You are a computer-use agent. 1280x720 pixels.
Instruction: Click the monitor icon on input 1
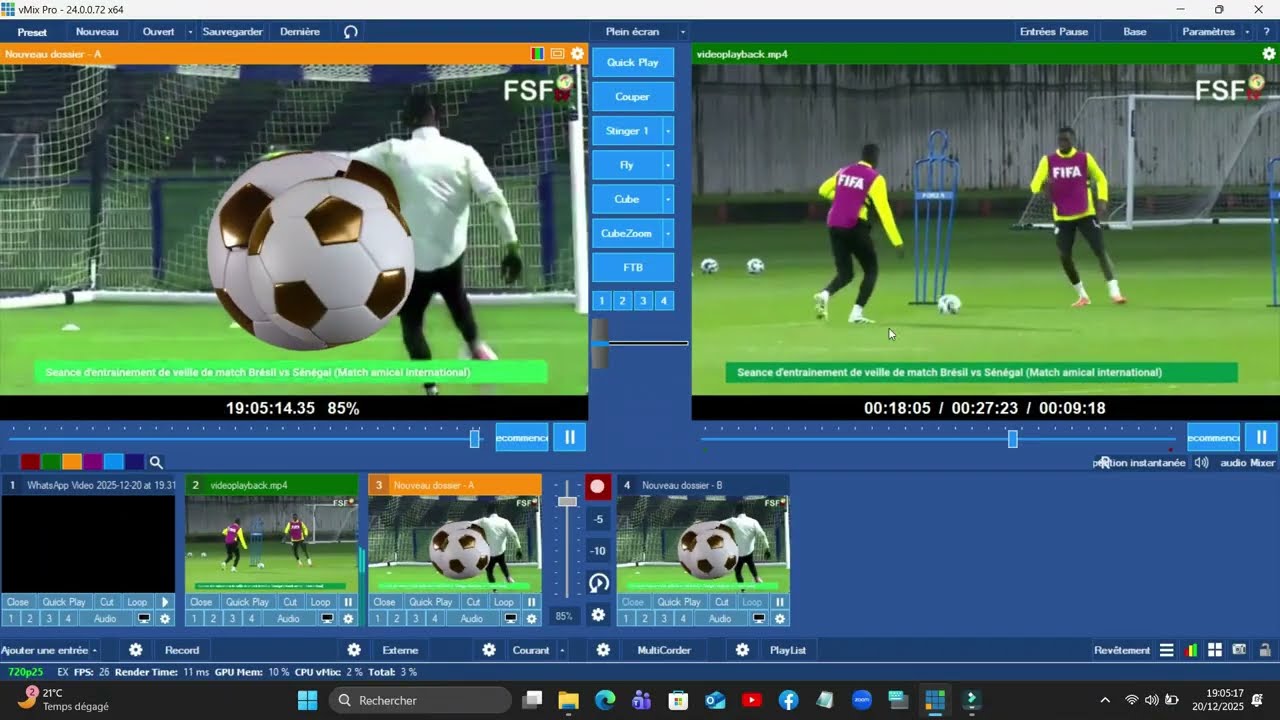pyautogui.click(x=144, y=619)
